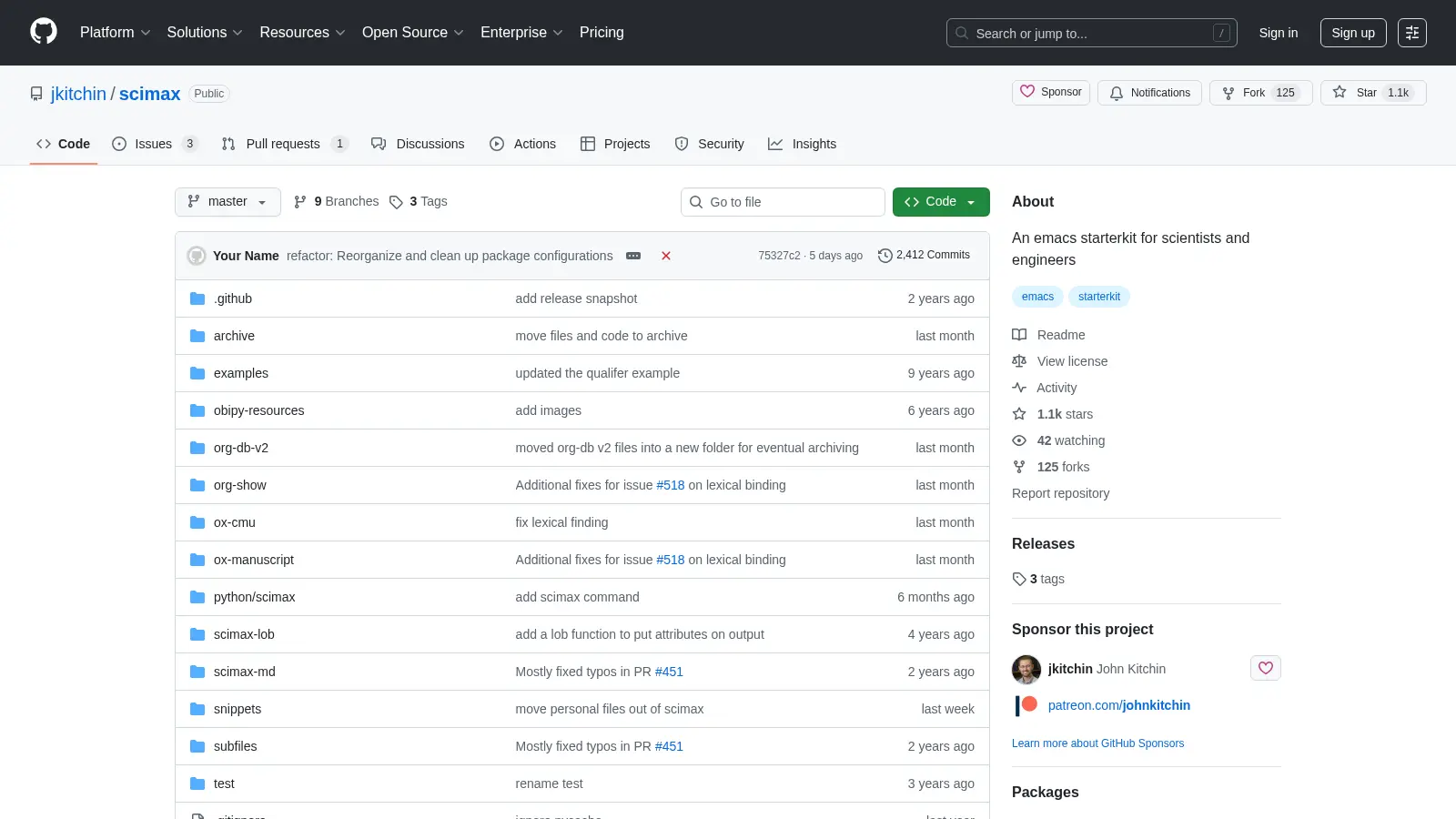Viewport: 1456px width, 819px height.
Task: Expand the Resources menu
Action: [302, 33]
